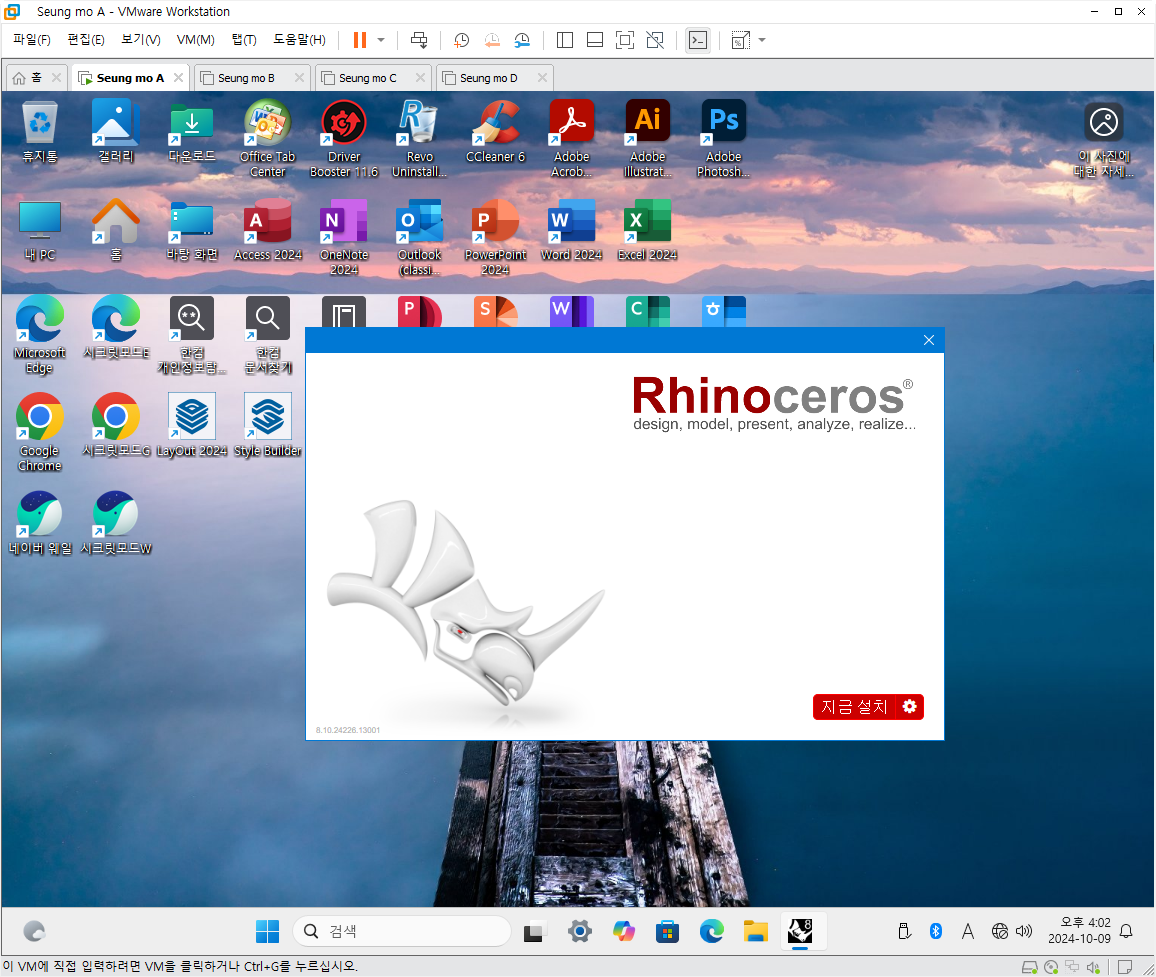Open the VM(M) menu
Viewport: 1156px width, 977px height.
click(x=195, y=40)
